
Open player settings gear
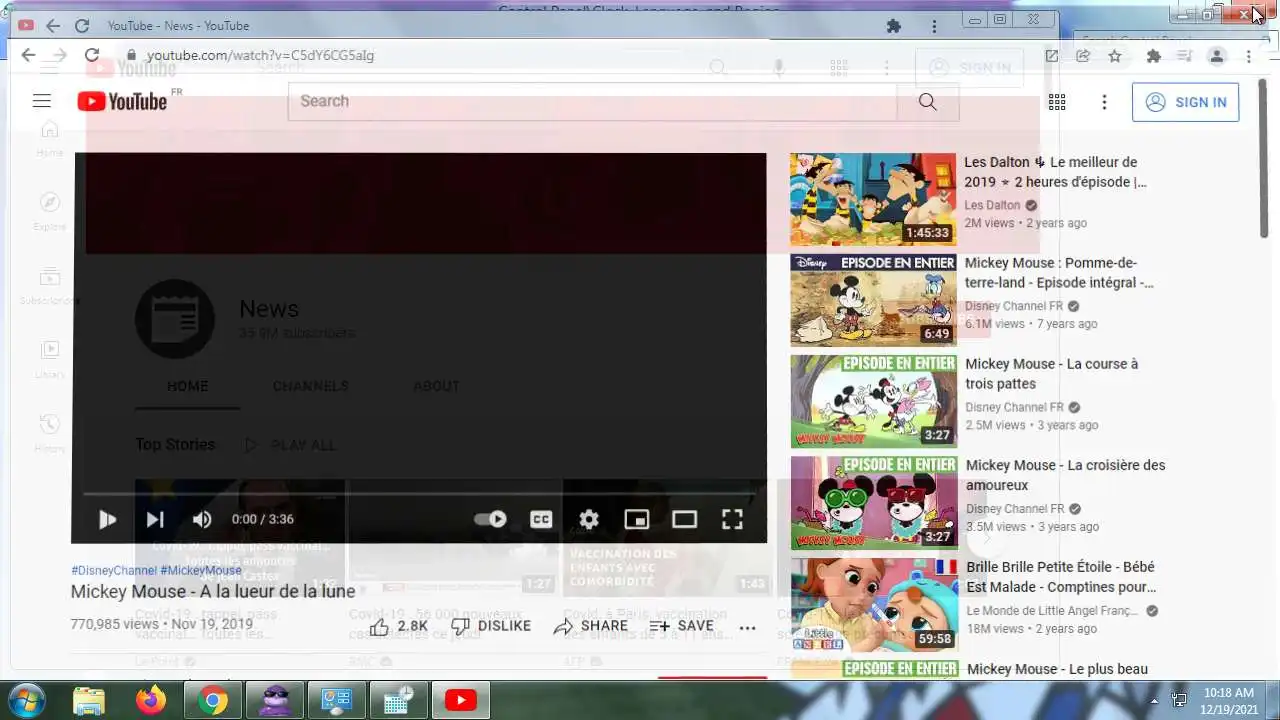[589, 519]
